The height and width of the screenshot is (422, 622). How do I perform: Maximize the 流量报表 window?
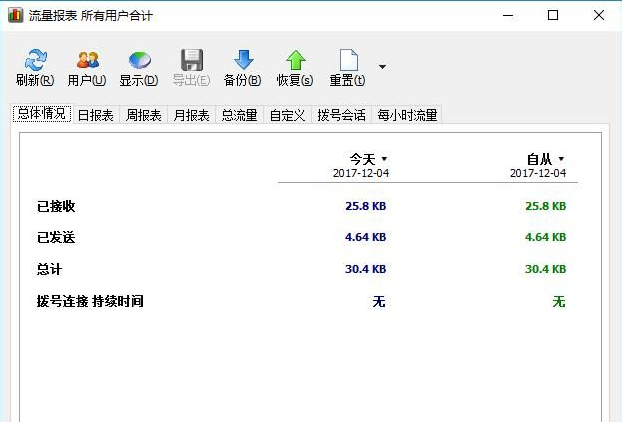pyautogui.click(x=553, y=15)
